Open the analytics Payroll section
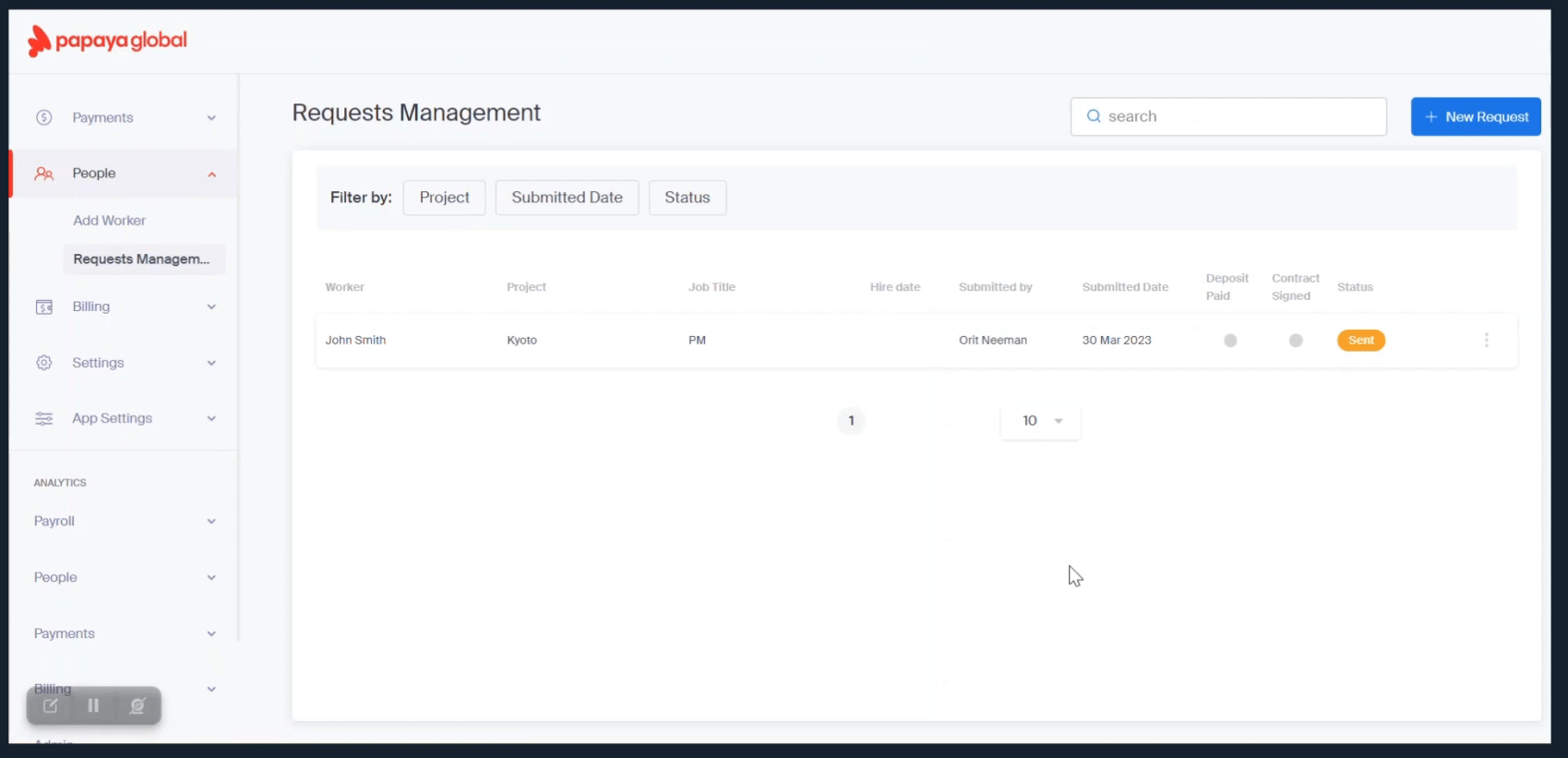Screen dimensions: 1568x758 (124, 522)
